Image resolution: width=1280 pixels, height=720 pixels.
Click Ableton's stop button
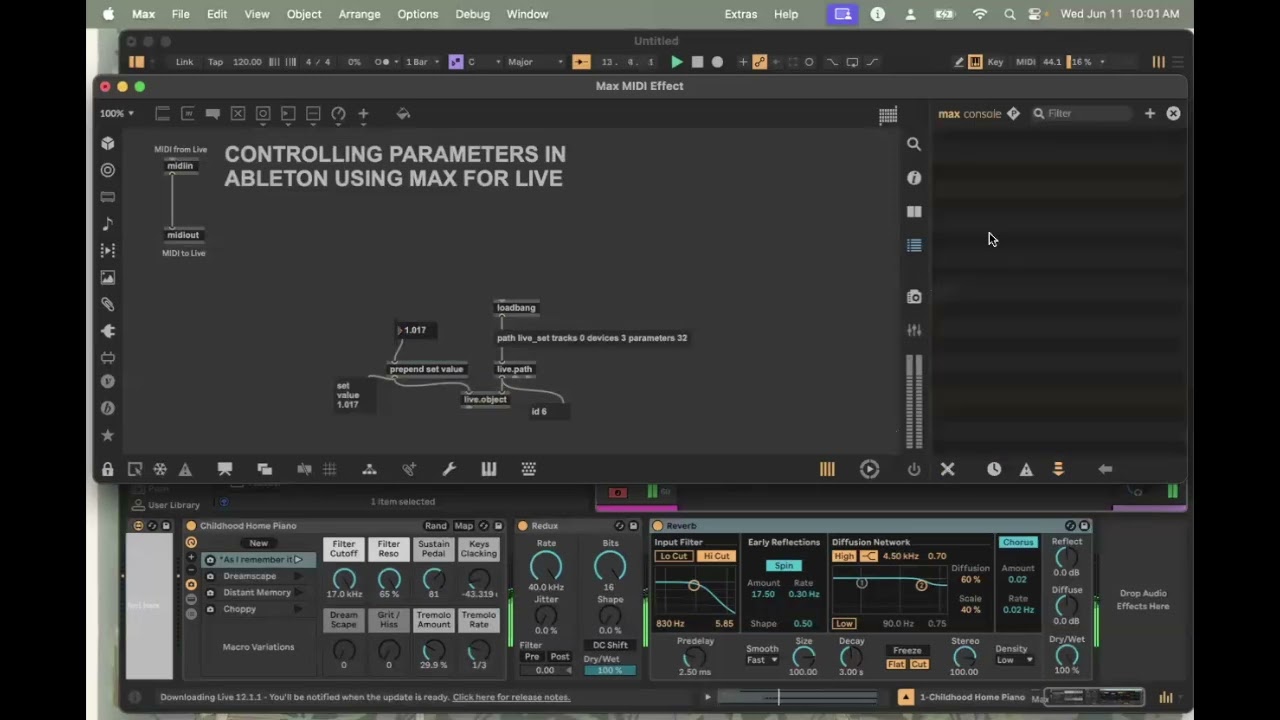pyautogui.click(x=697, y=62)
